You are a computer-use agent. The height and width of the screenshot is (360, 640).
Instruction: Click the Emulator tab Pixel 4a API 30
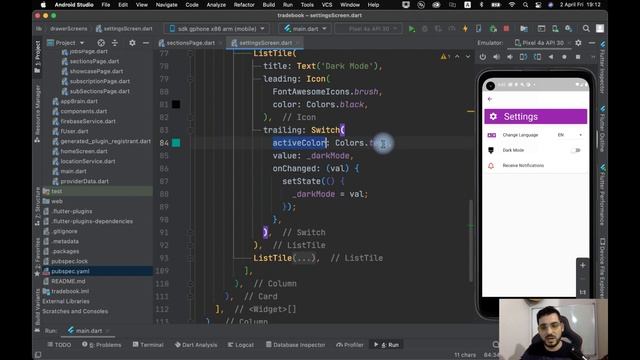(x=539, y=42)
